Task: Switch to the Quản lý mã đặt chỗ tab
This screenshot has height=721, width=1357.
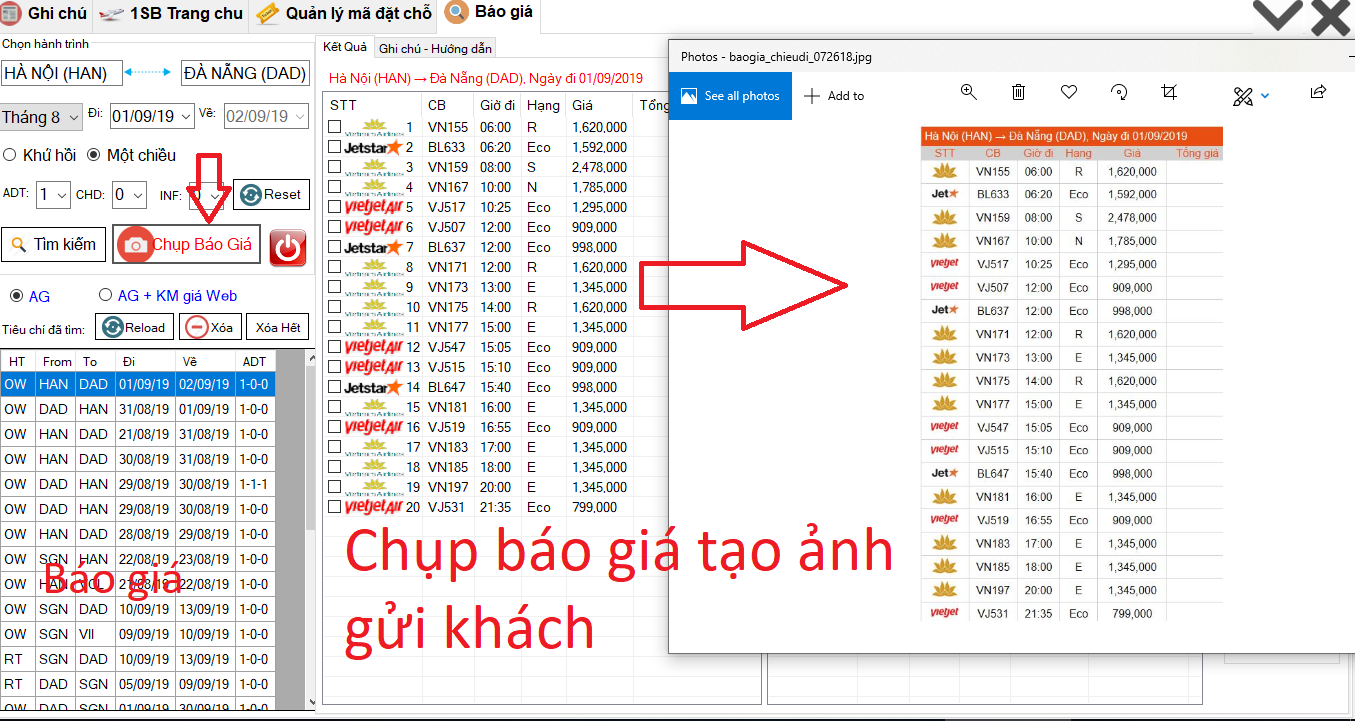Action: tap(345, 14)
